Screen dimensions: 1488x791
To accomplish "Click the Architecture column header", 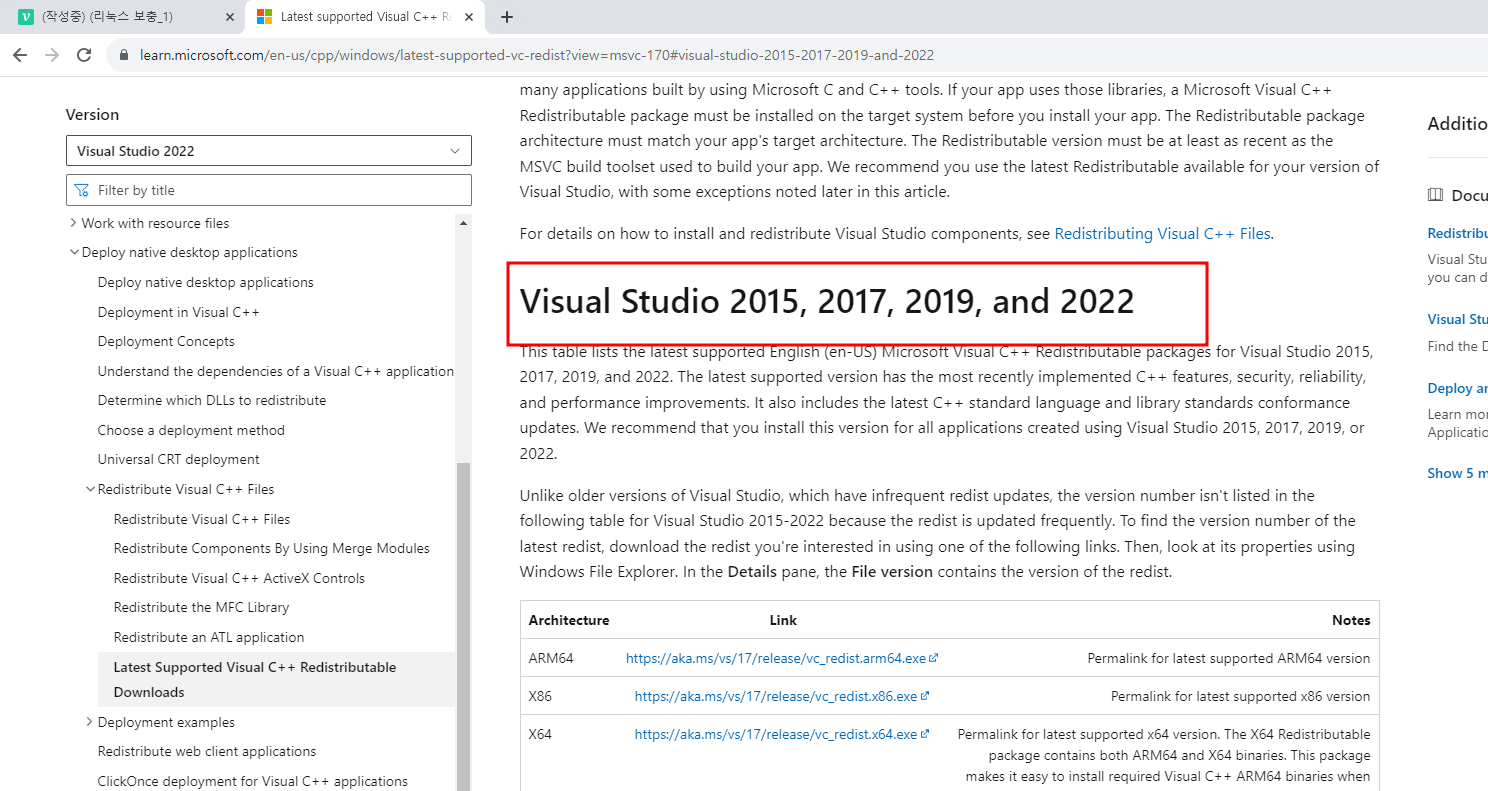I will point(569,620).
